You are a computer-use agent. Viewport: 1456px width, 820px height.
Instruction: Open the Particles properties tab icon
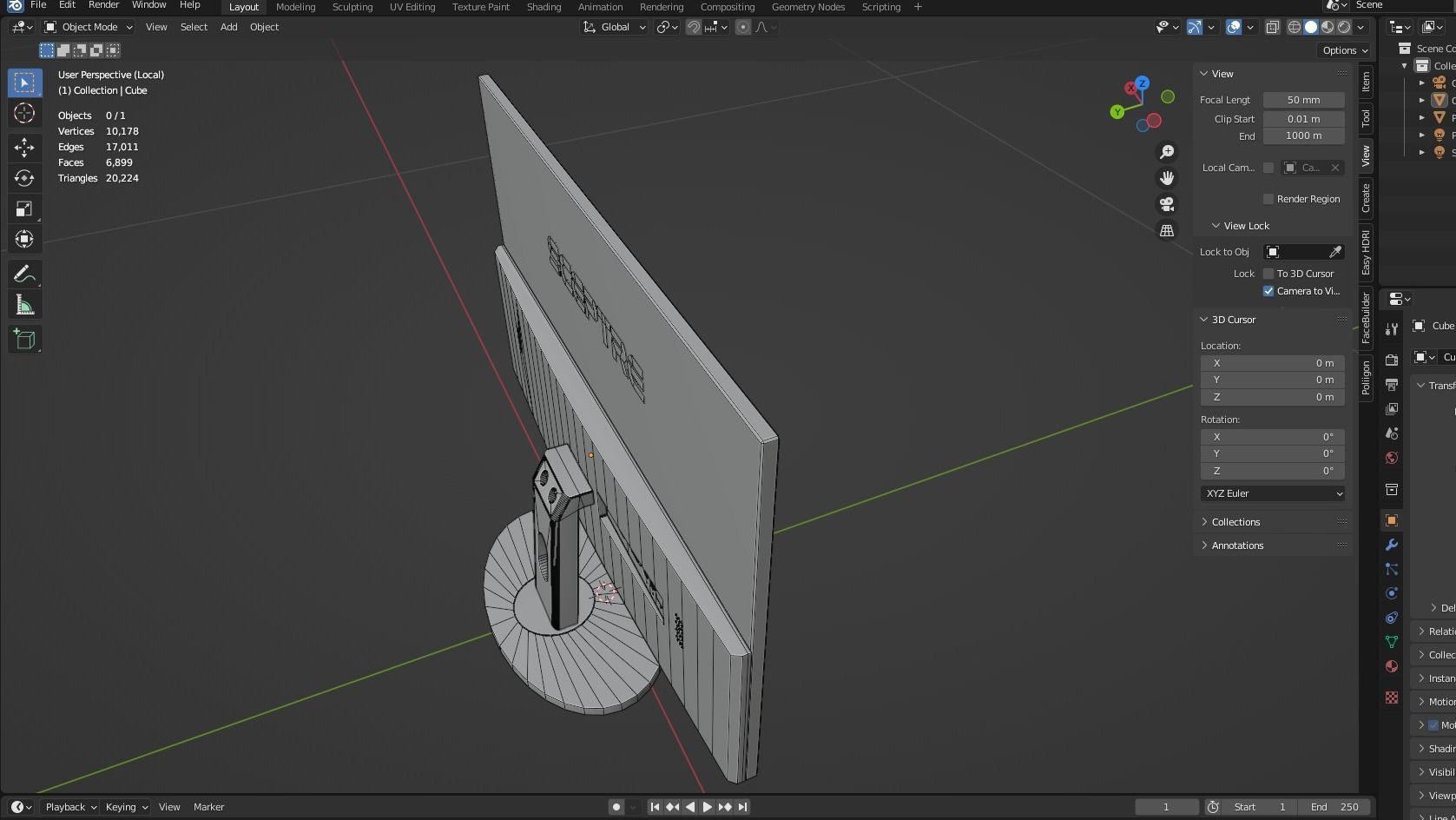1392,569
